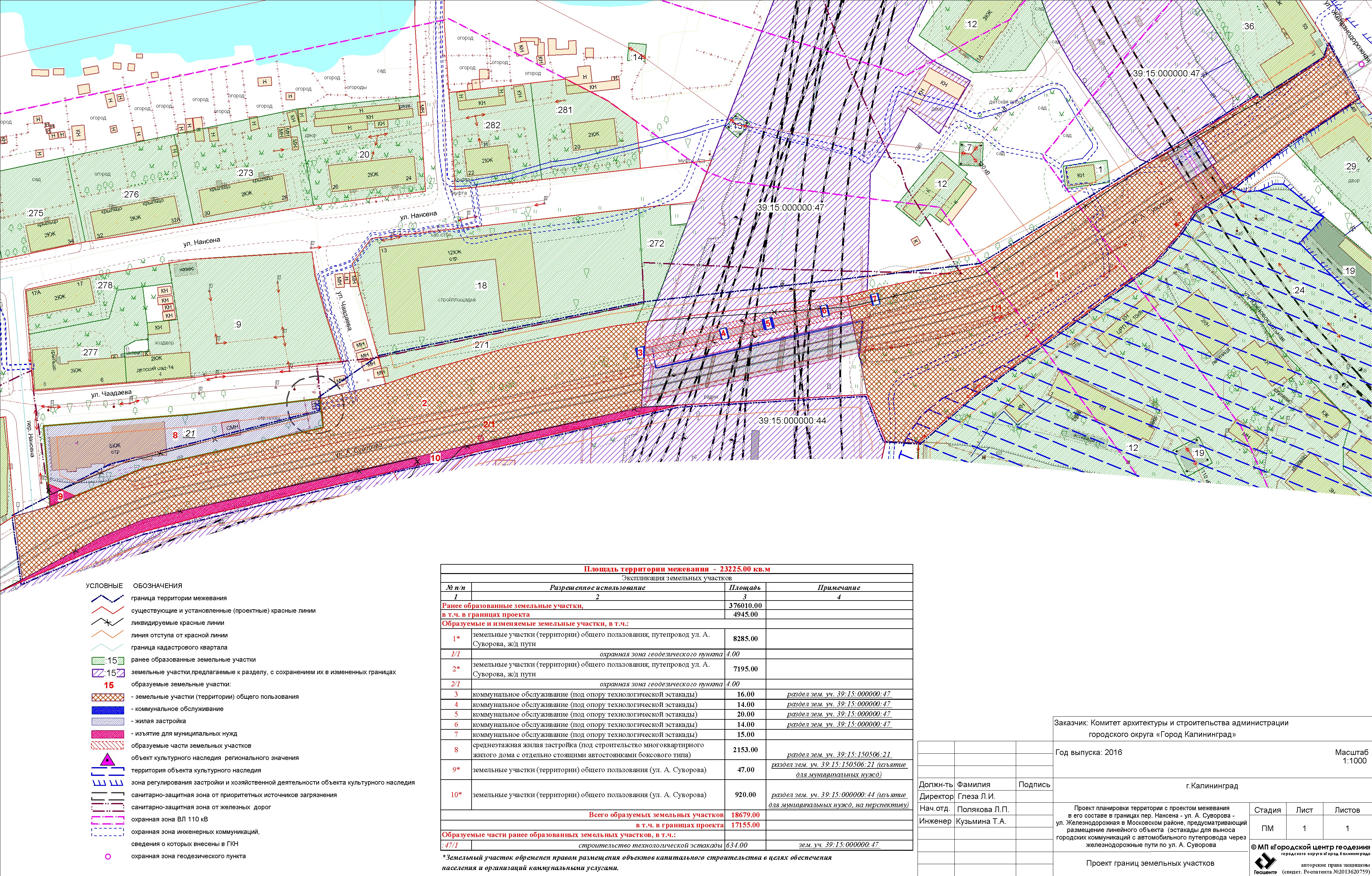Screen dimensions: 1372x876
Task: Click plot marker 5 blue box on map
Action: point(768,323)
